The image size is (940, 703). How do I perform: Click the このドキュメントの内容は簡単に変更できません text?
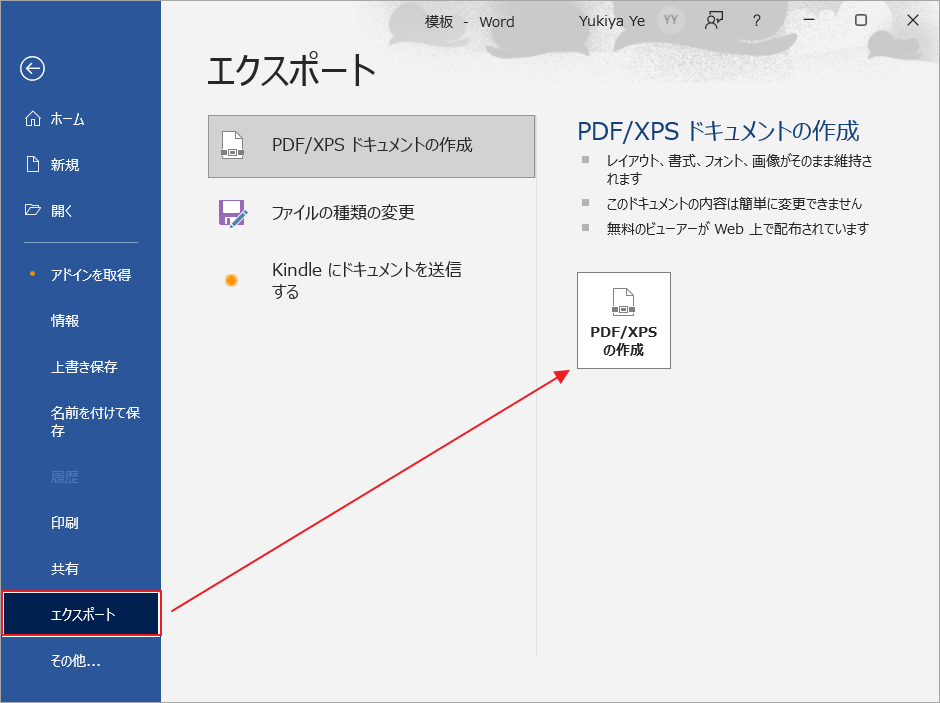click(x=734, y=204)
